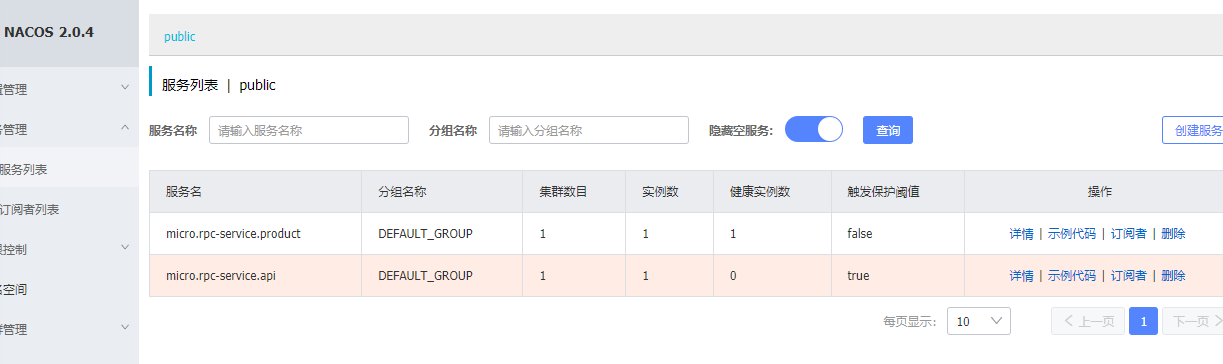Expand the sidebar chevron below 订阅者列表
1223x364 pixels.
click(x=125, y=247)
